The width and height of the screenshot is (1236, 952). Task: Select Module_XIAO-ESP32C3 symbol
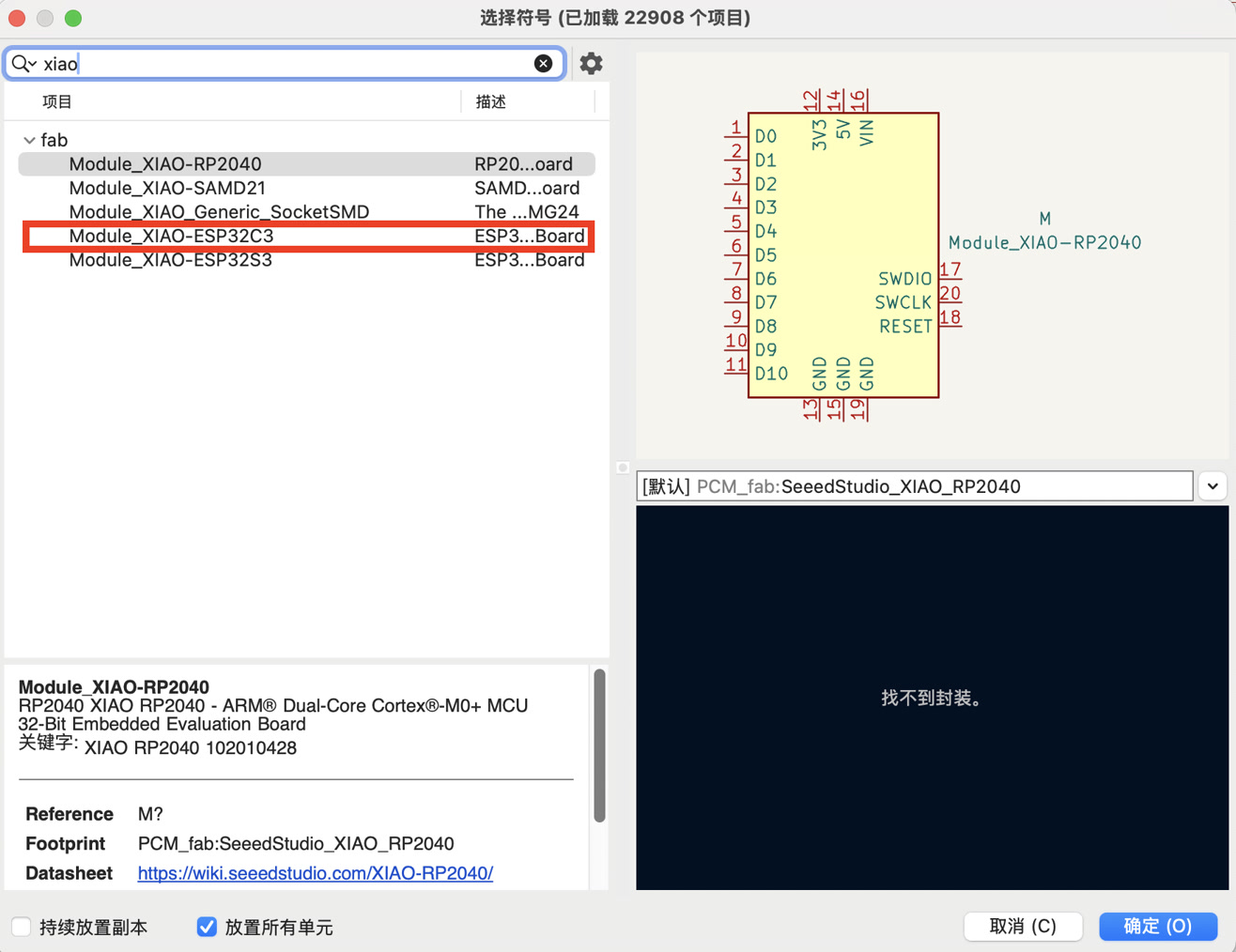[x=306, y=236]
